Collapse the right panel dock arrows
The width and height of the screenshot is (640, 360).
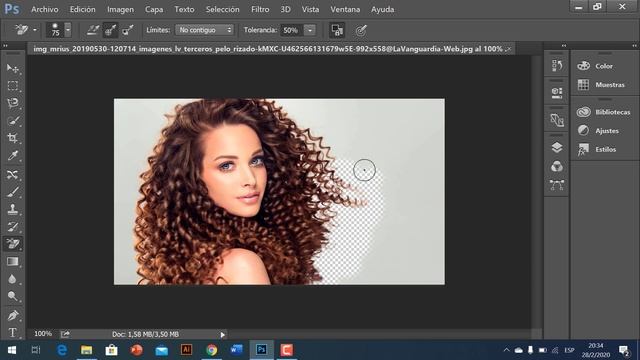coord(634,46)
